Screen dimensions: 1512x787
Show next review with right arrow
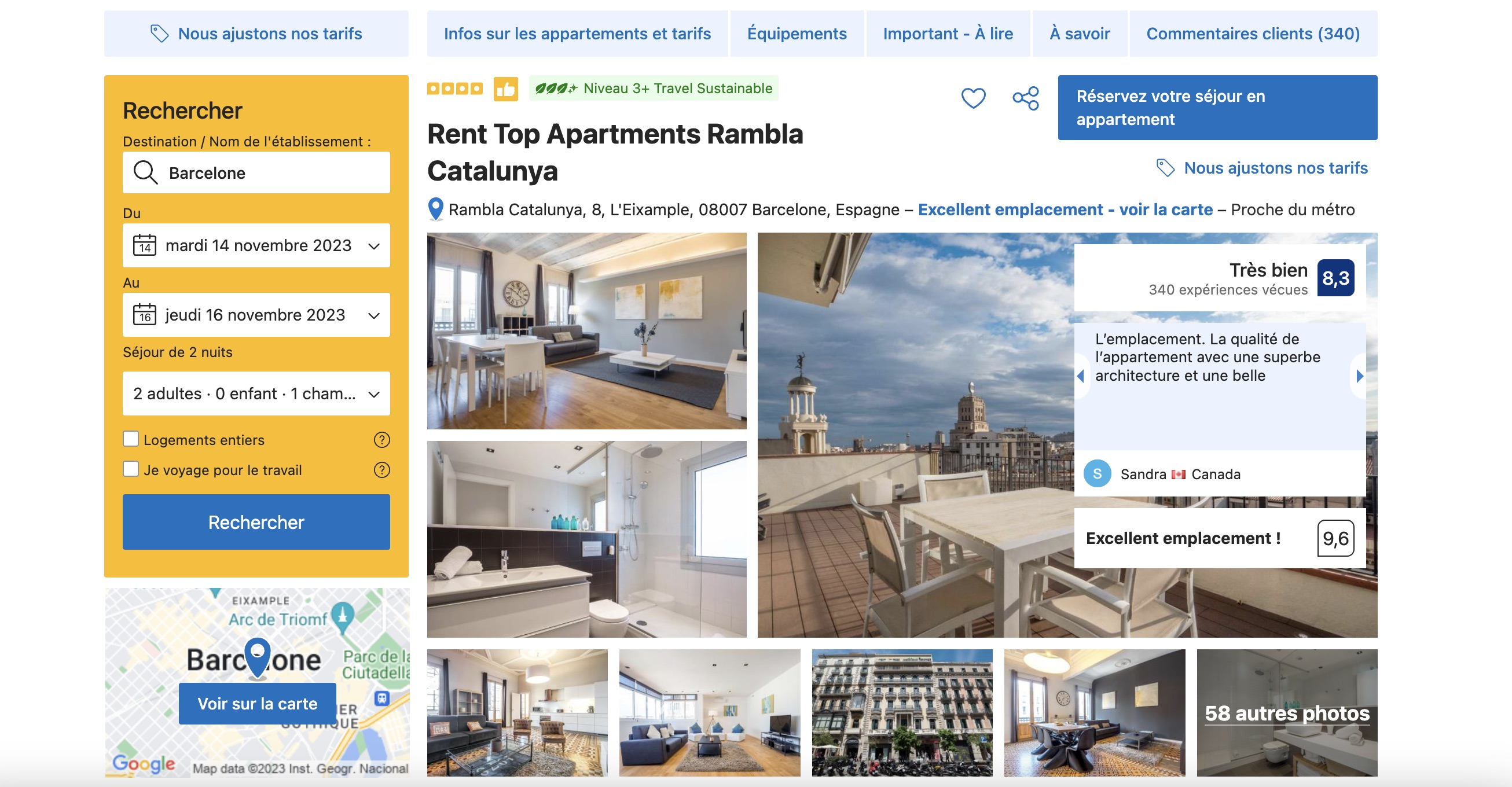pos(1359,376)
